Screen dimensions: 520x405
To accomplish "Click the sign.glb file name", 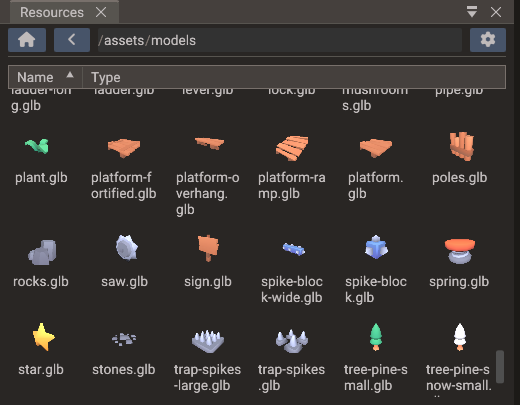I will tap(208, 282).
